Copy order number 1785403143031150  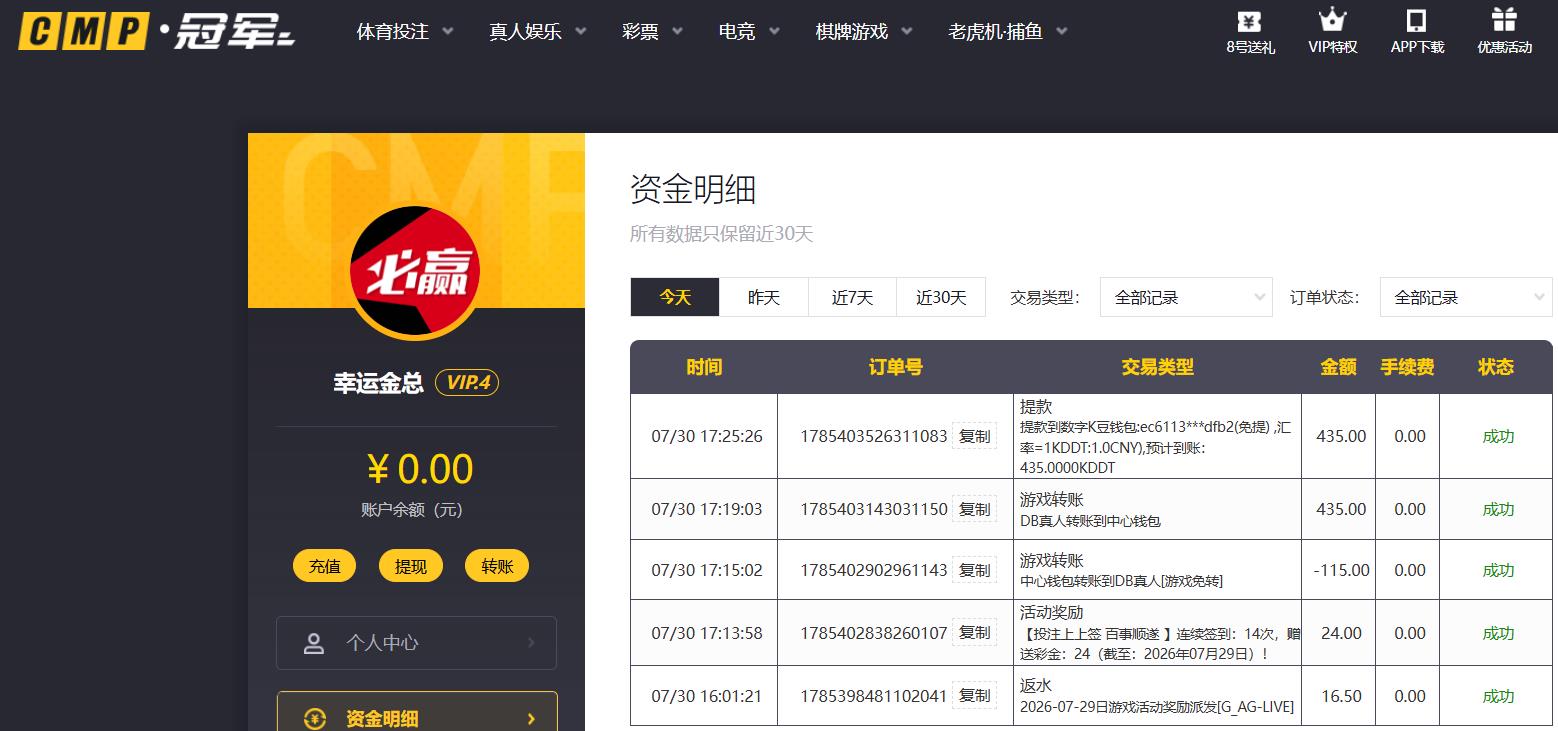(x=975, y=509)
